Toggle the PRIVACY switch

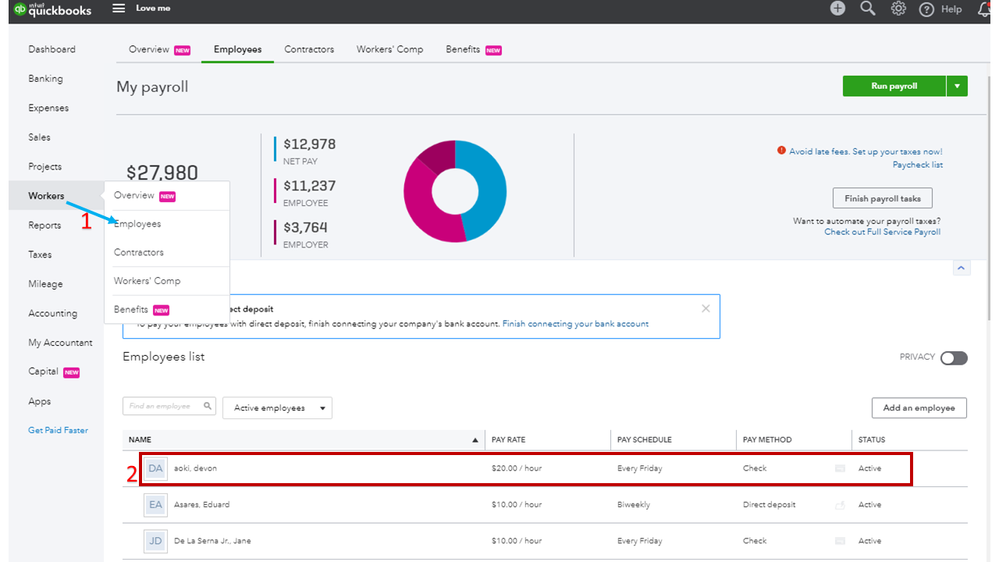953,358
